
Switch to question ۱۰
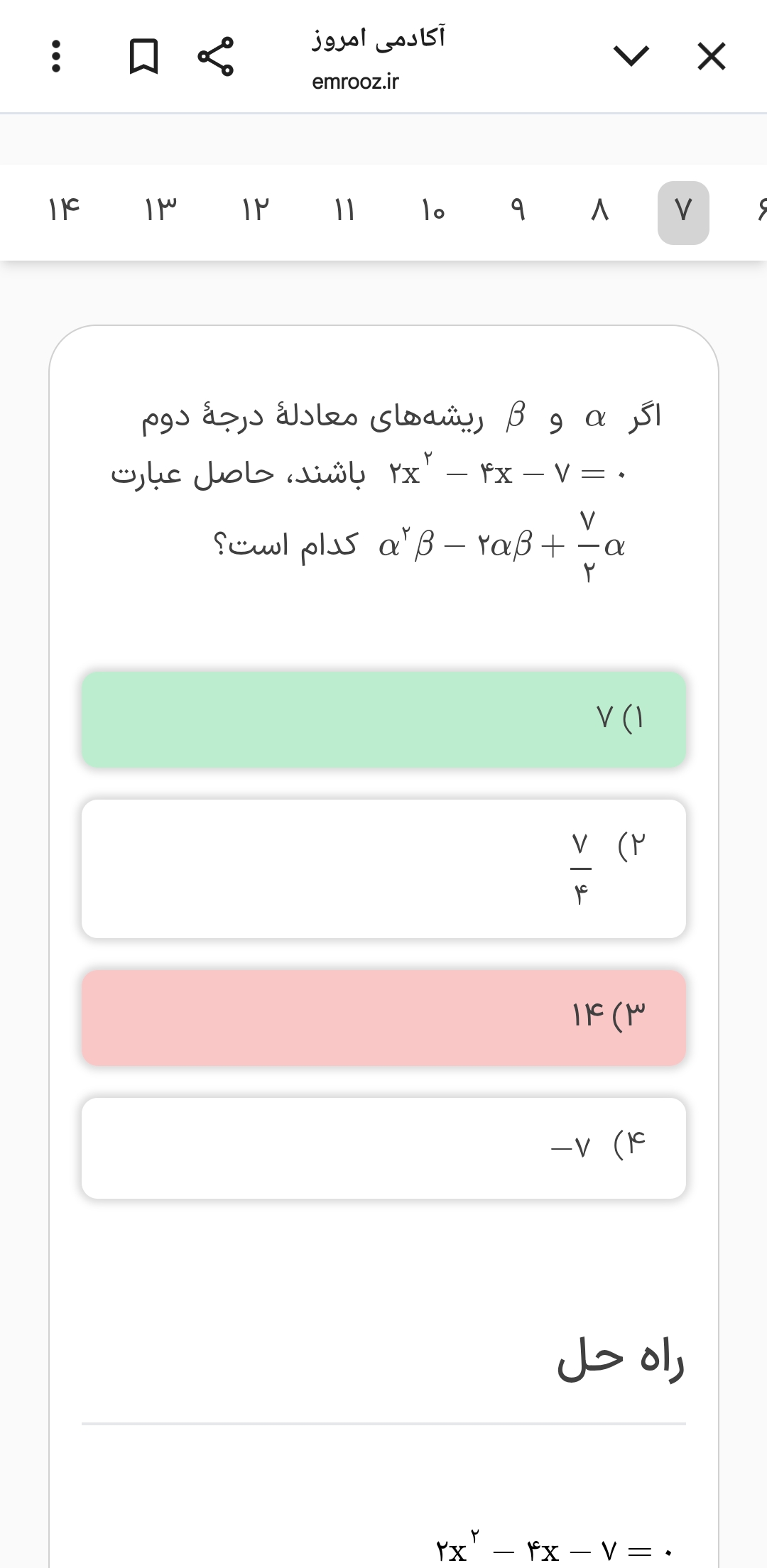point(433,211)
